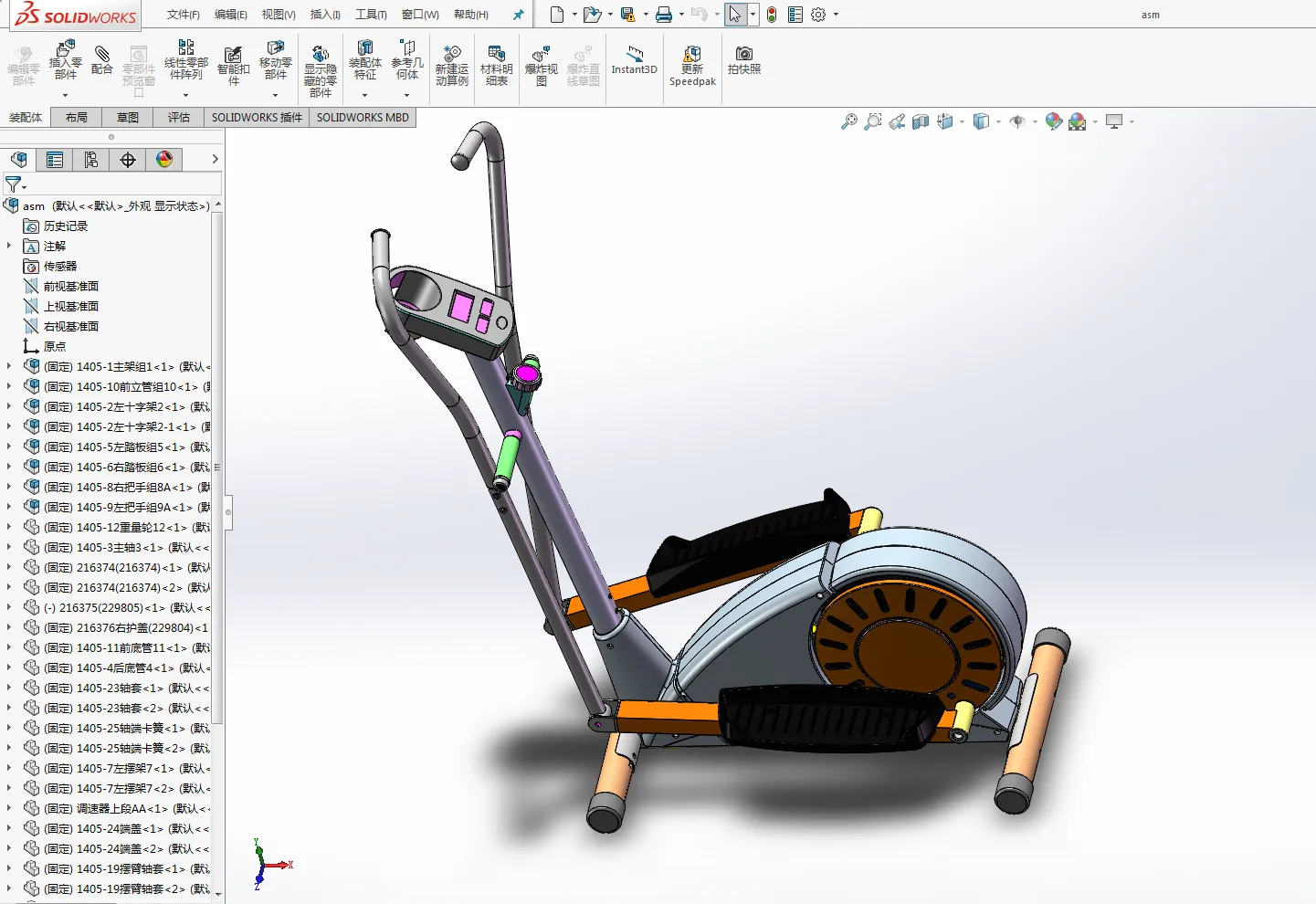Click the View Settings monitor icon
This screenshot has width=1316, height=904.
1114,121
